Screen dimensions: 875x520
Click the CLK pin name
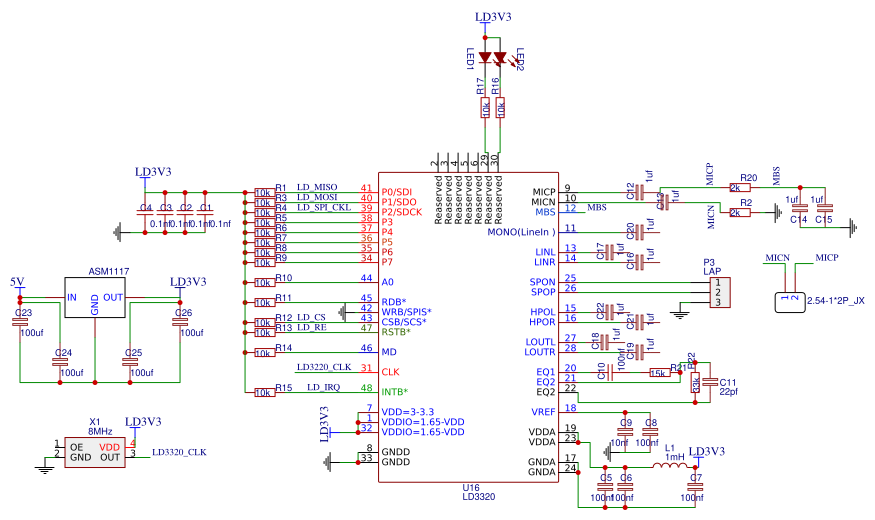pyautogui.click(x=391, y=372)
